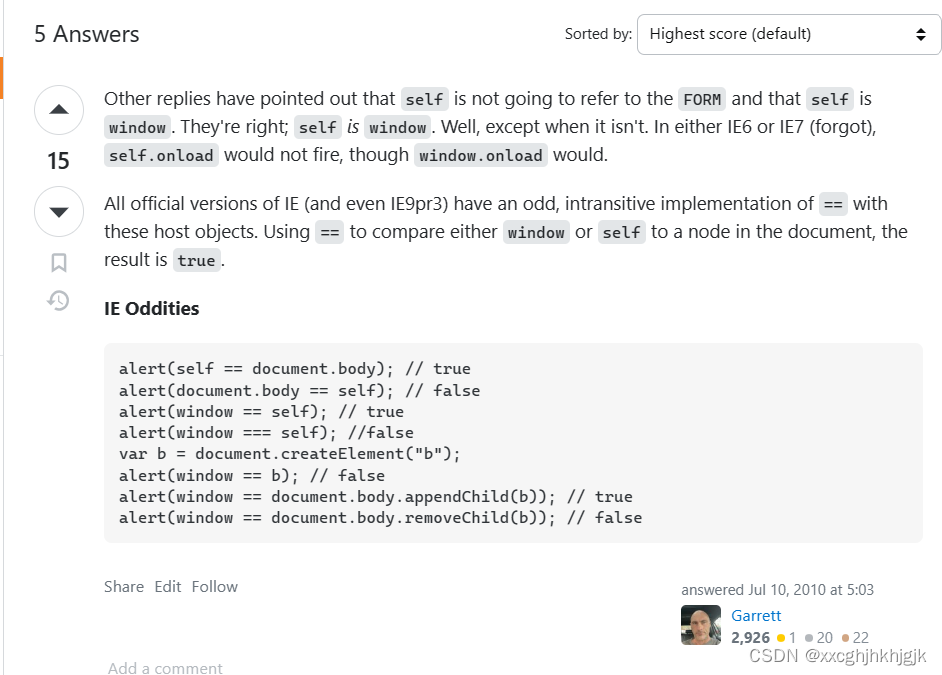The width and height of the screenshot is (942, 675).
Task: Open the Sorted by dropdown
Action: click(x=788, y=34)
